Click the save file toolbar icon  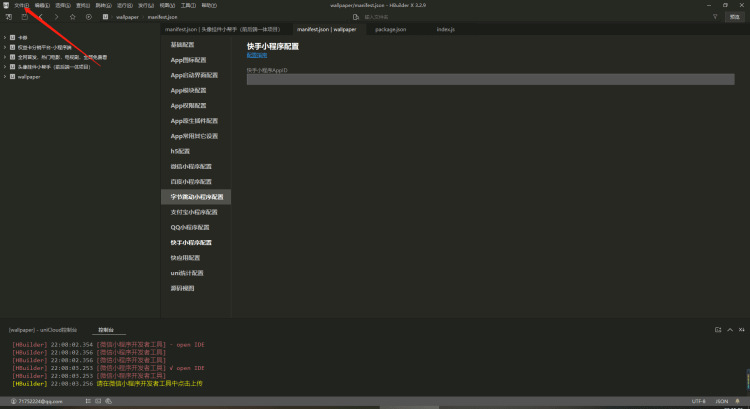[24, 17]
